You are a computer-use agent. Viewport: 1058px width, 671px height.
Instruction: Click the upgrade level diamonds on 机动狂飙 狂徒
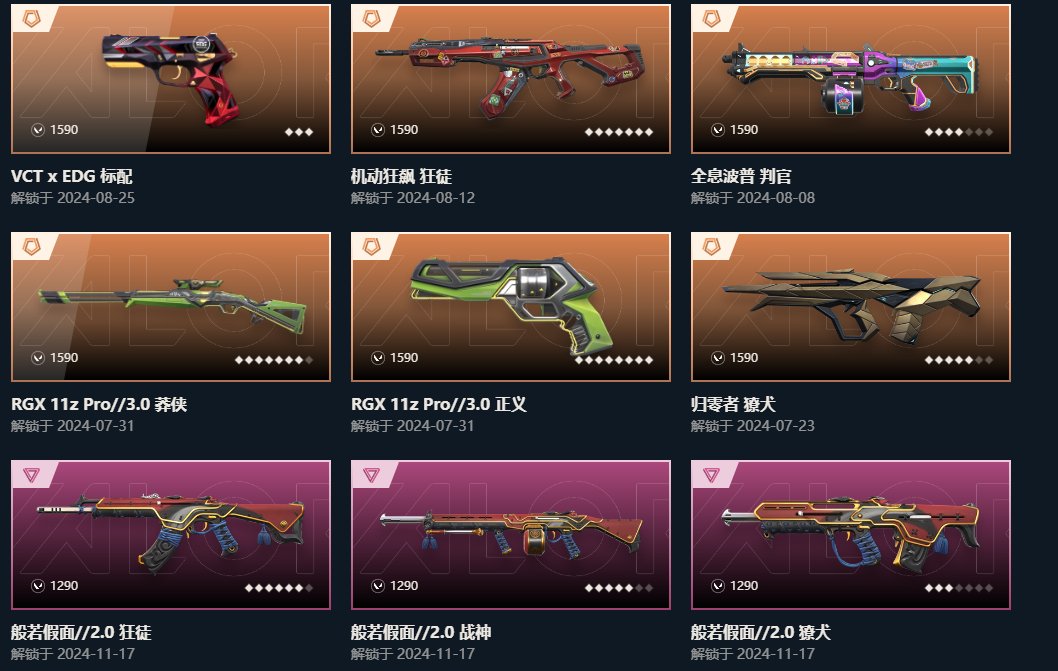click(x=619, y=132)
